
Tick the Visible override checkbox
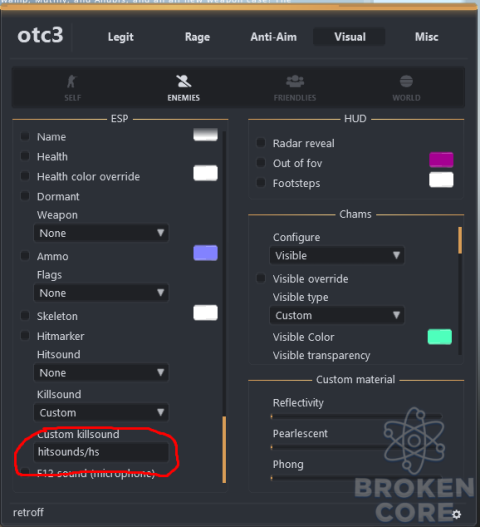click(x=261, y=278)
